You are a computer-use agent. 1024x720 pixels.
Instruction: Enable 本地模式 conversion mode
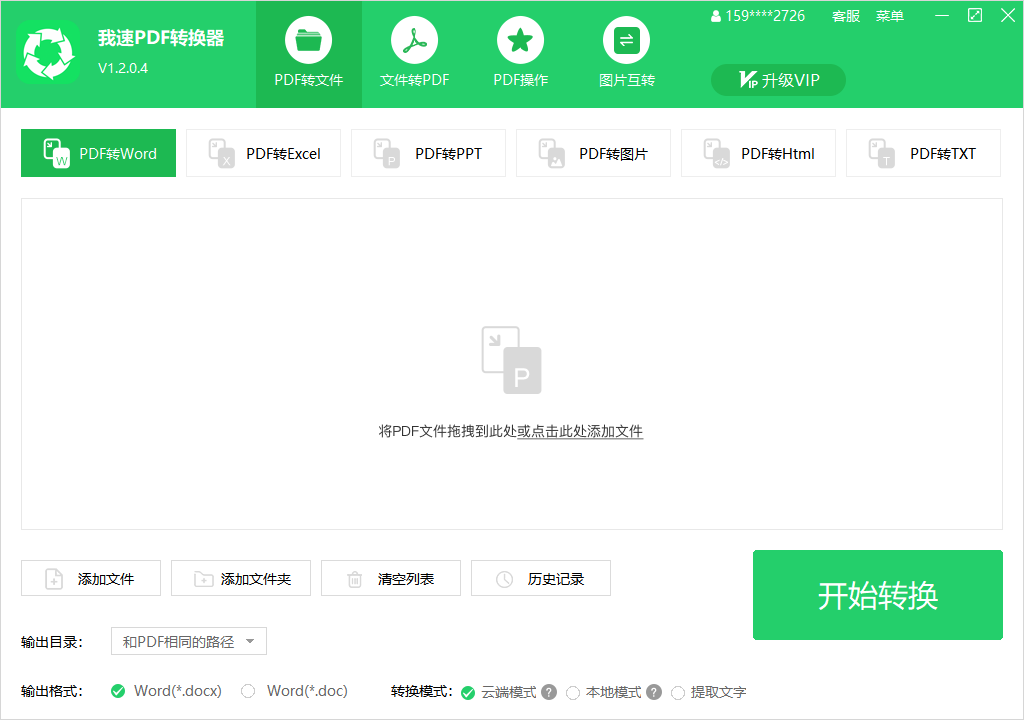pyautogui.click(x=573, y=692)
